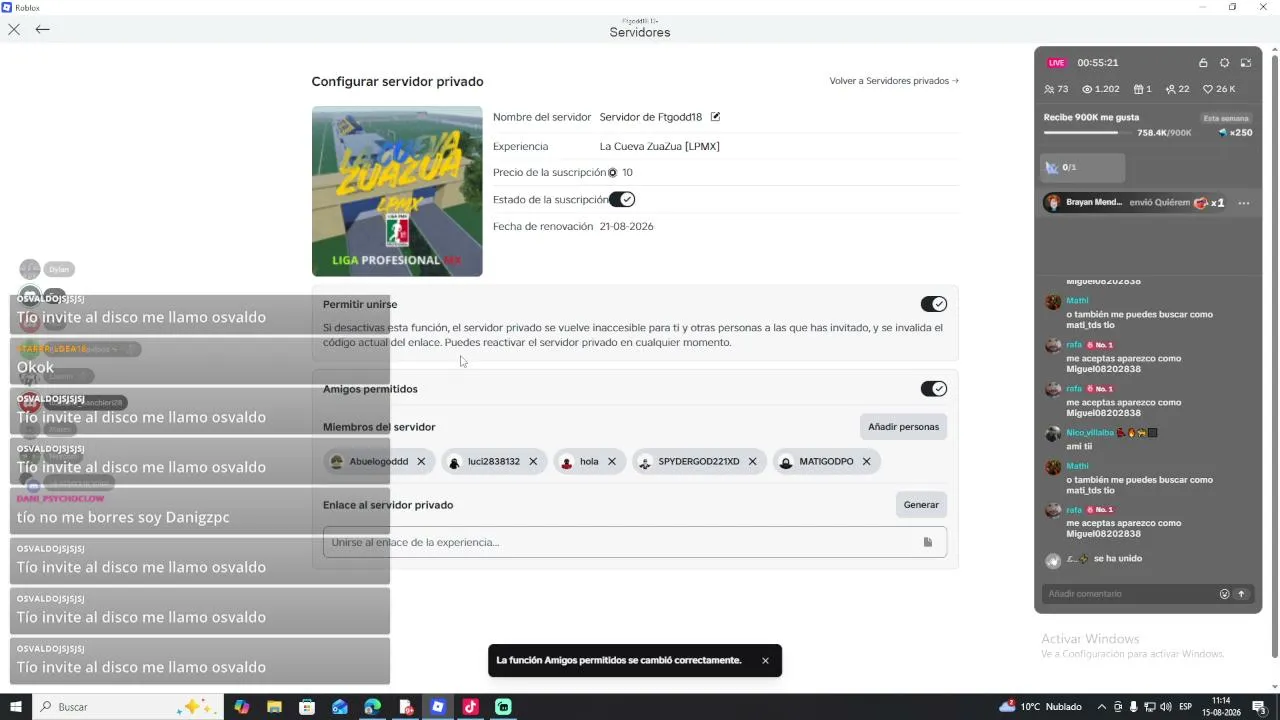
Task: Follow the Volver a Servidores privados link
Action: 894,81
